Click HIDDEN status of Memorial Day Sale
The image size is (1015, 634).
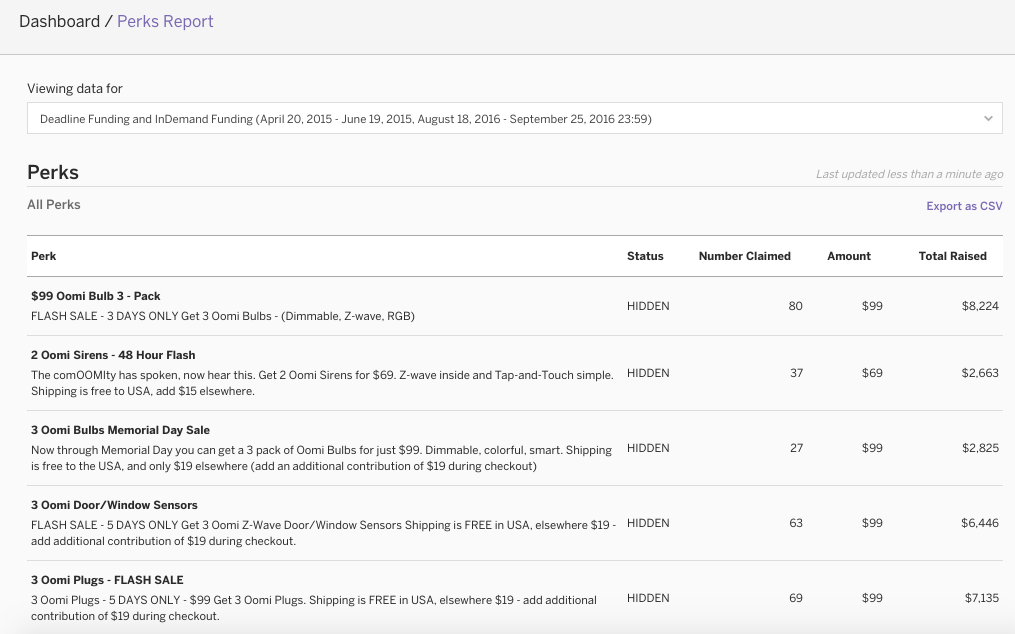coord(648,448)
